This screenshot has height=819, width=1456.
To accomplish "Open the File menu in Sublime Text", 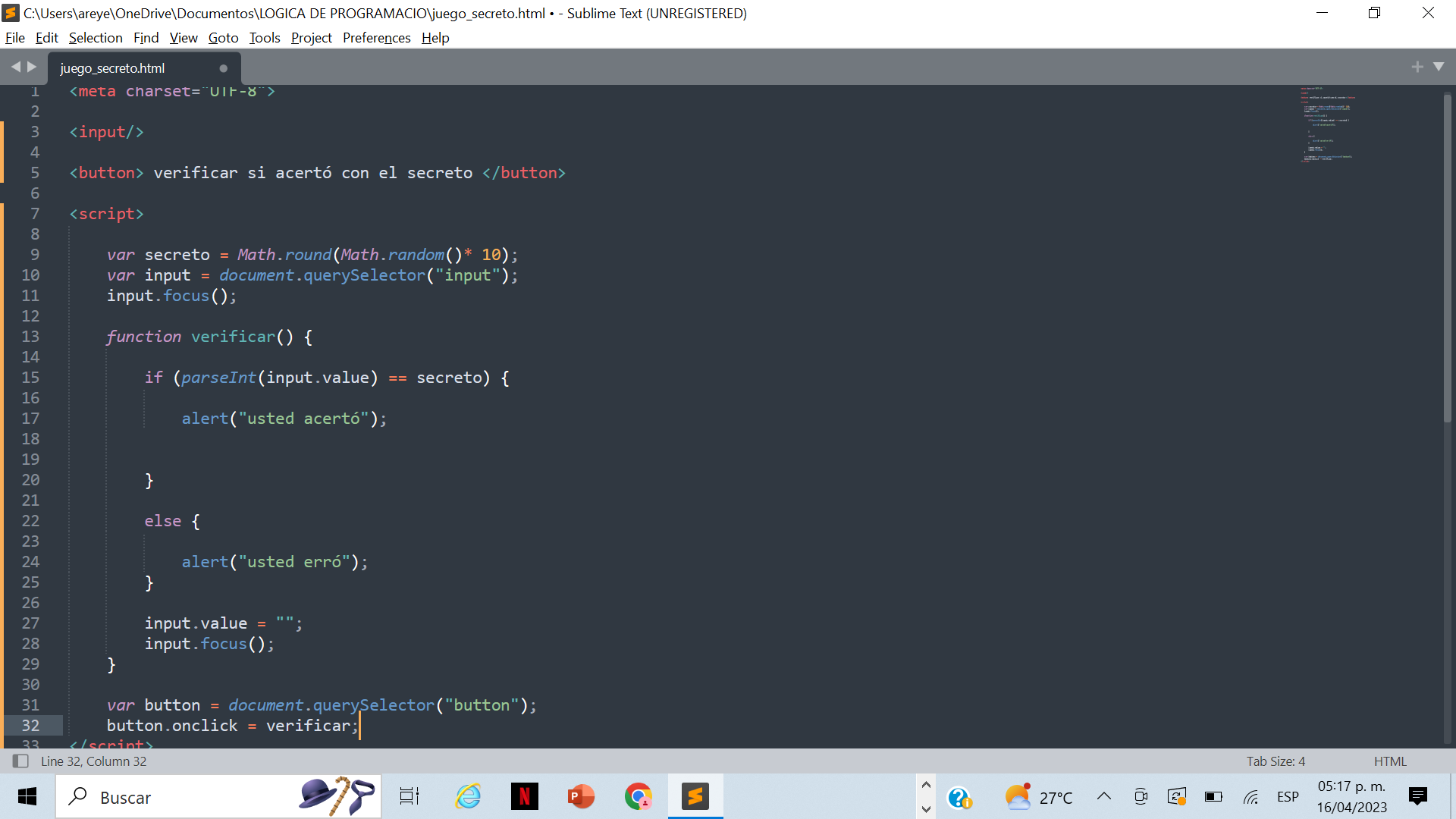I will (x=15, y=37).
